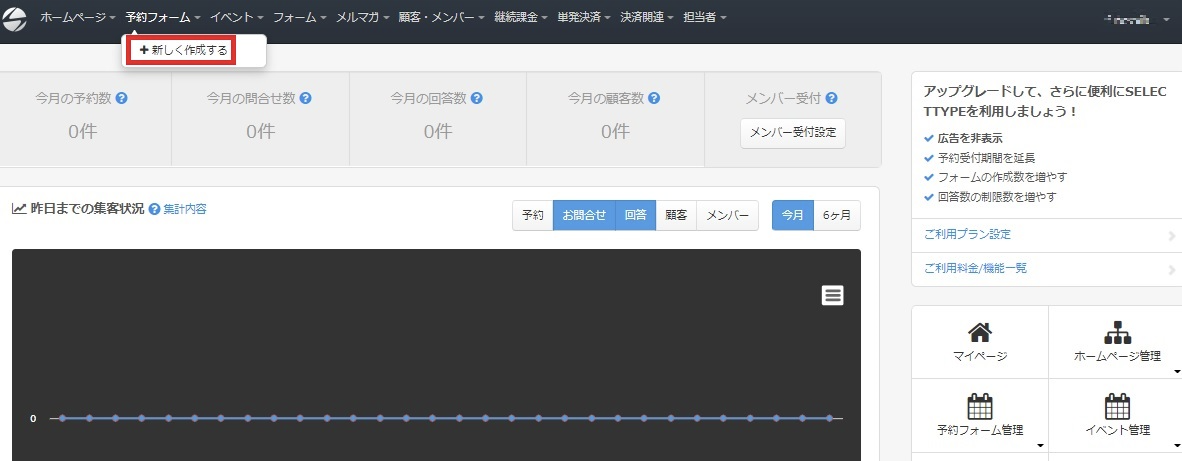1182x461 pixels.
Task: Toggle the 予約 chart filter
Action: [532, 215]
